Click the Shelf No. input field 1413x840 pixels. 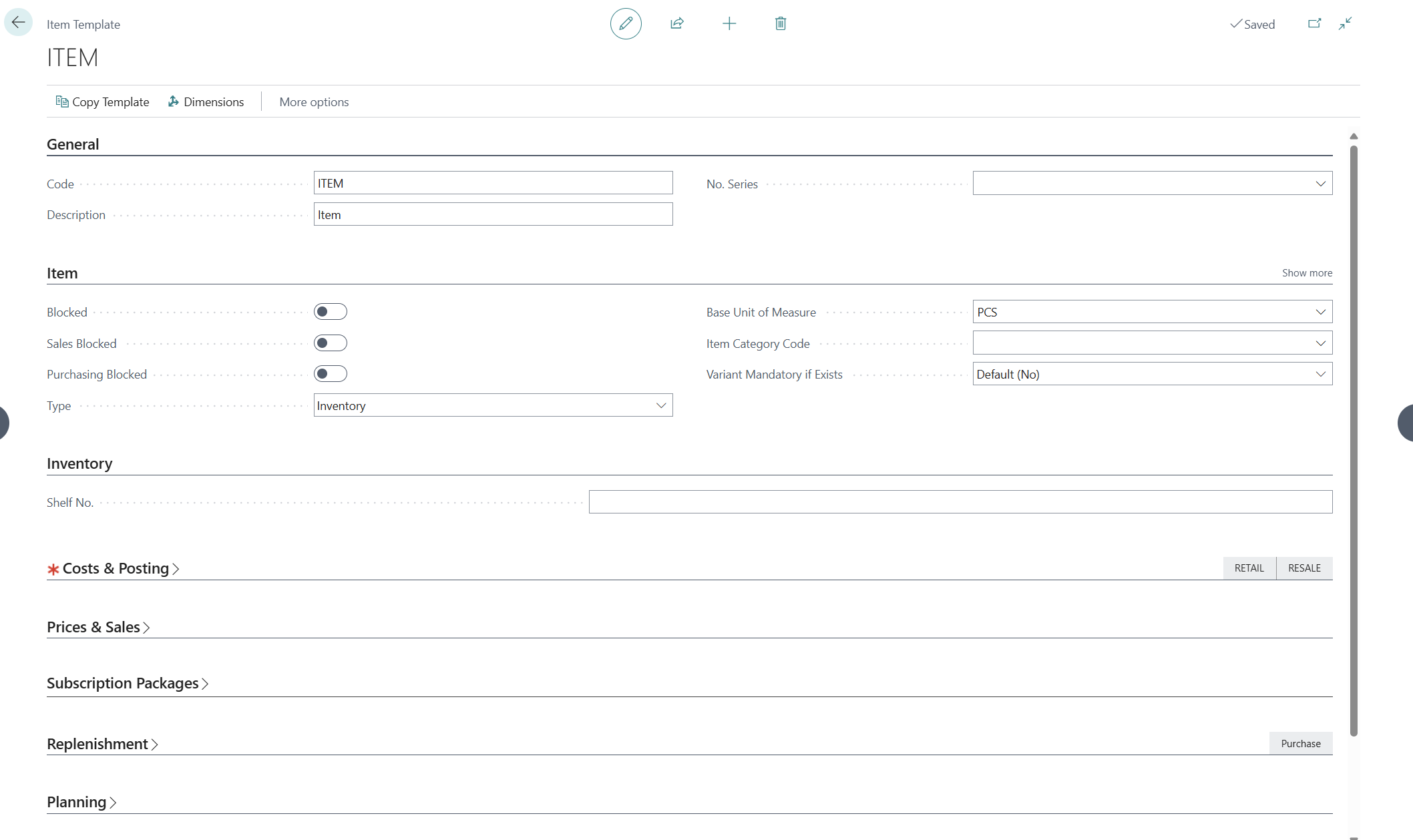point(960,502)
